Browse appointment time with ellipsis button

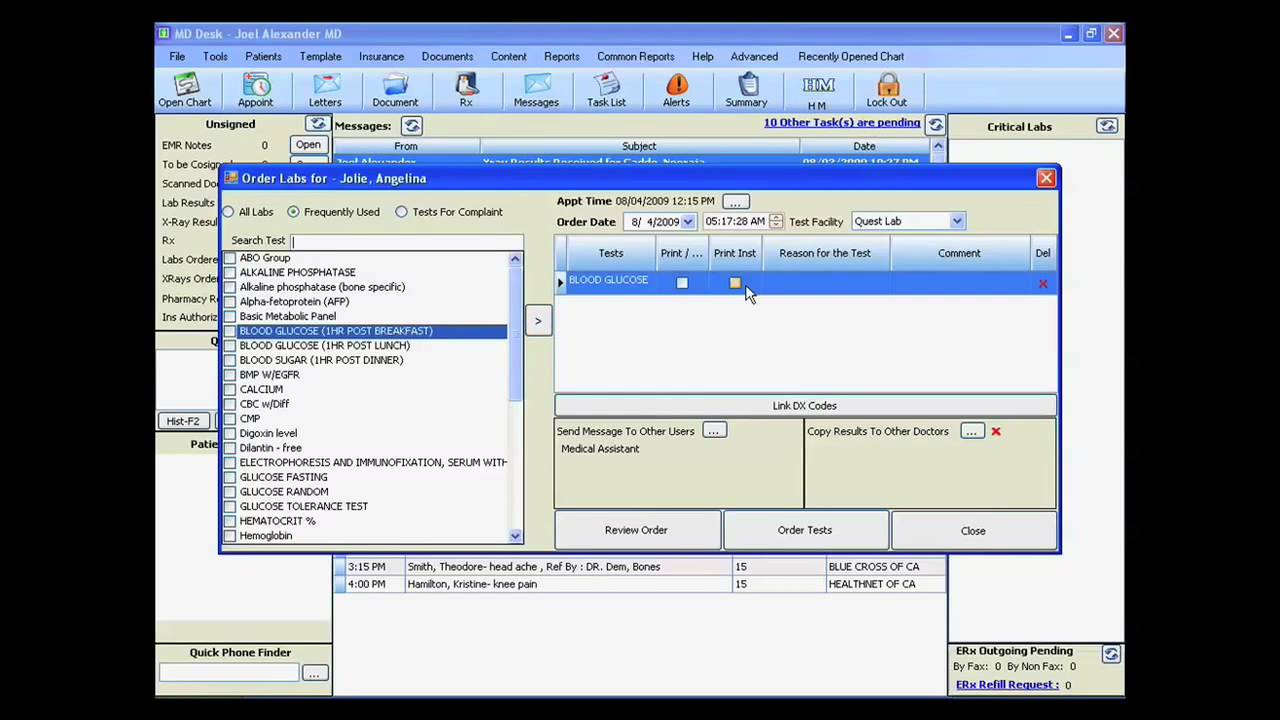735,202
